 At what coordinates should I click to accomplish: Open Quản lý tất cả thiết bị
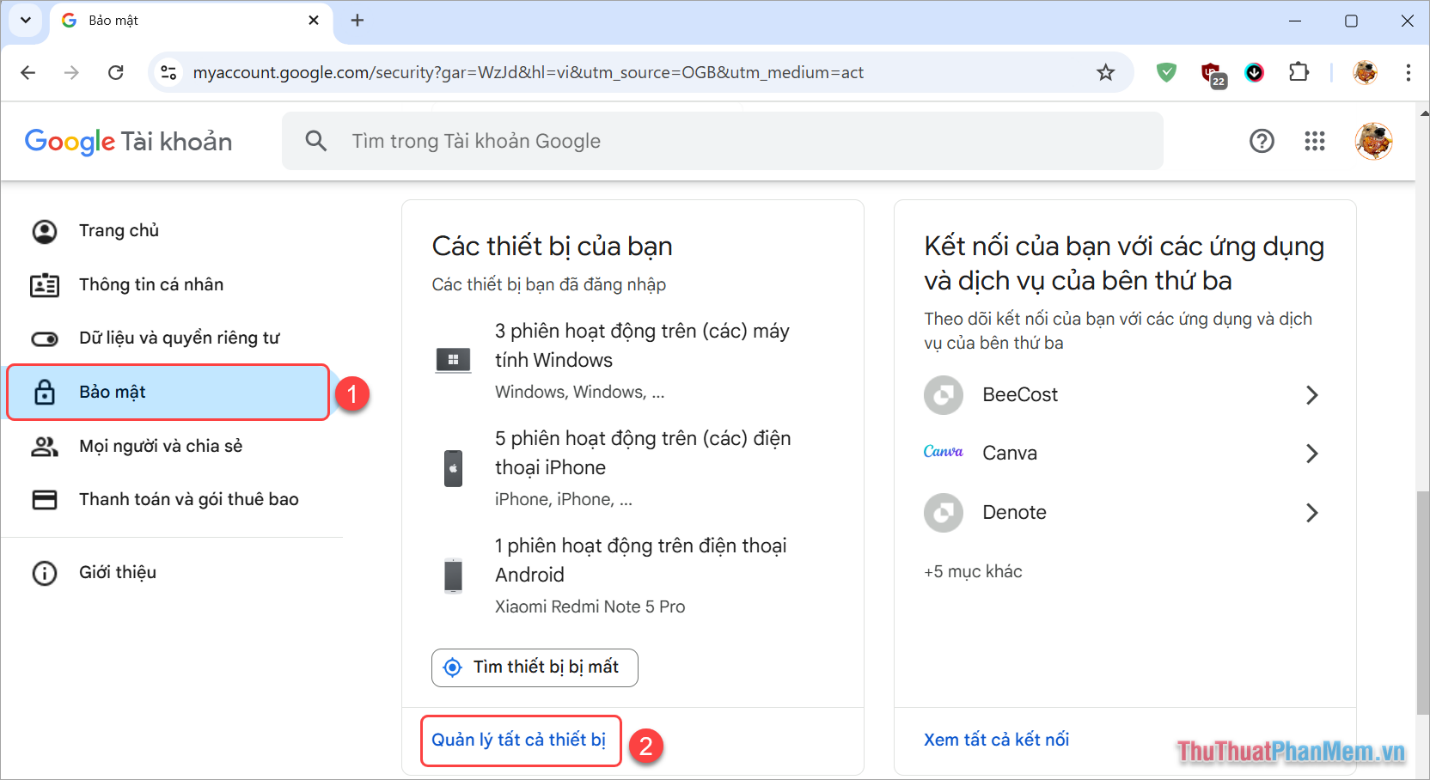[x=520, y=741]
